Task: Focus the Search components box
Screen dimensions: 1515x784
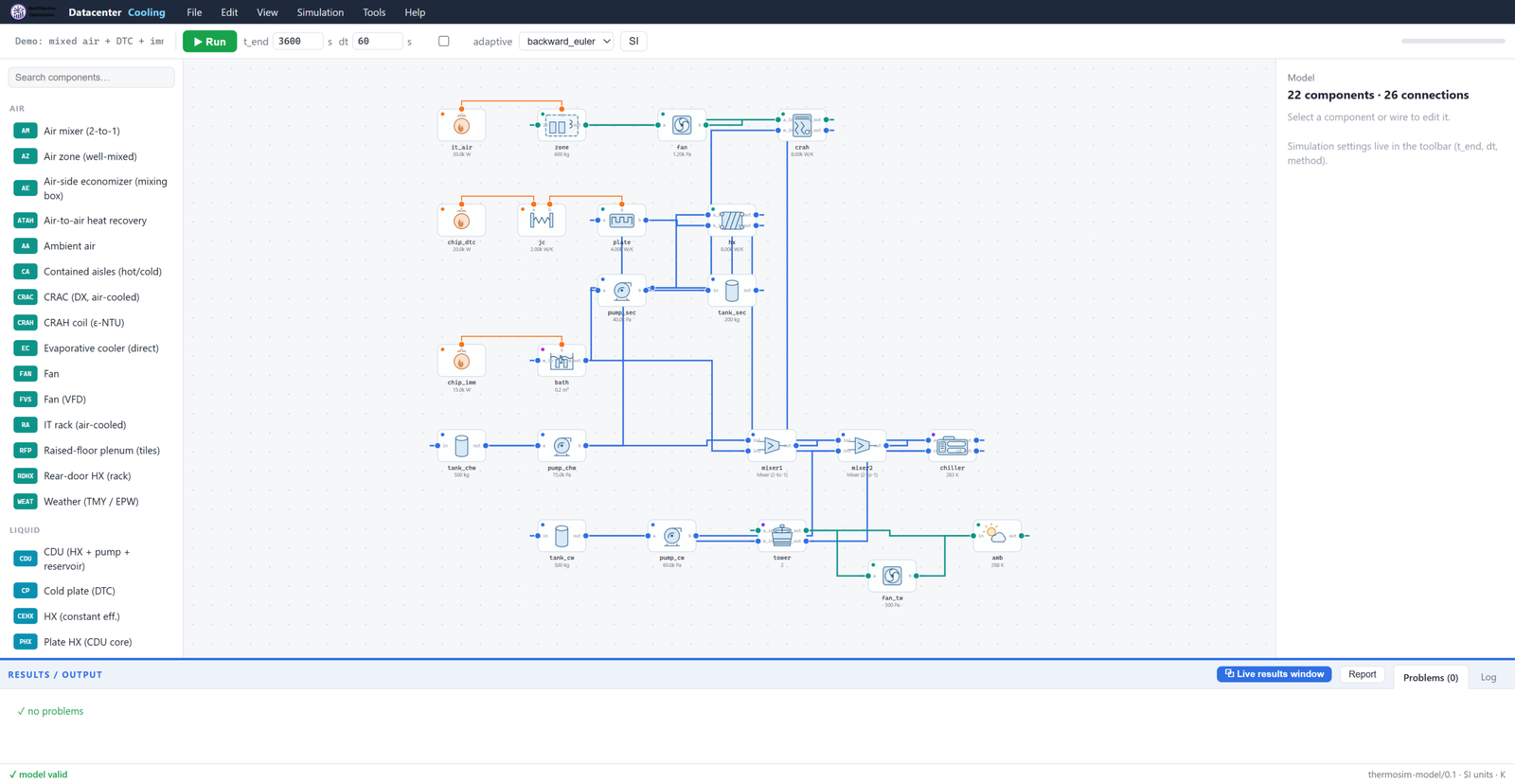Action: click(x=91, y=78)
